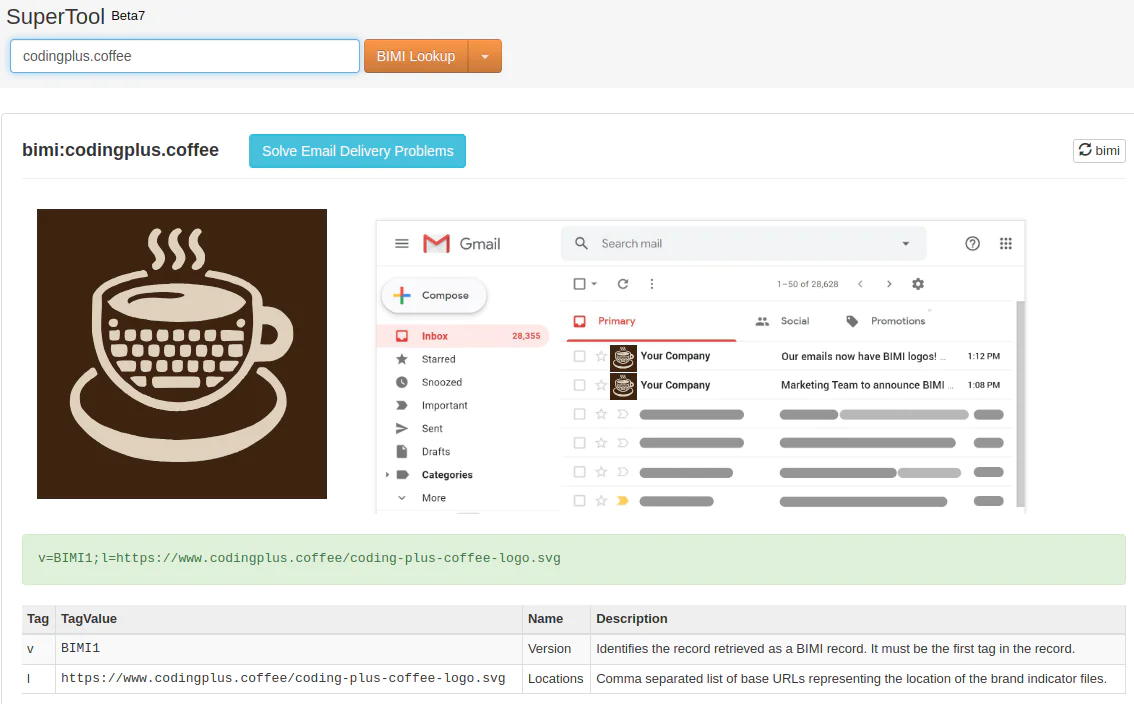1134x704 pixels.
Task: Check the 'Our emails now have BIMI logos' email
Action: tap(579, 356)
